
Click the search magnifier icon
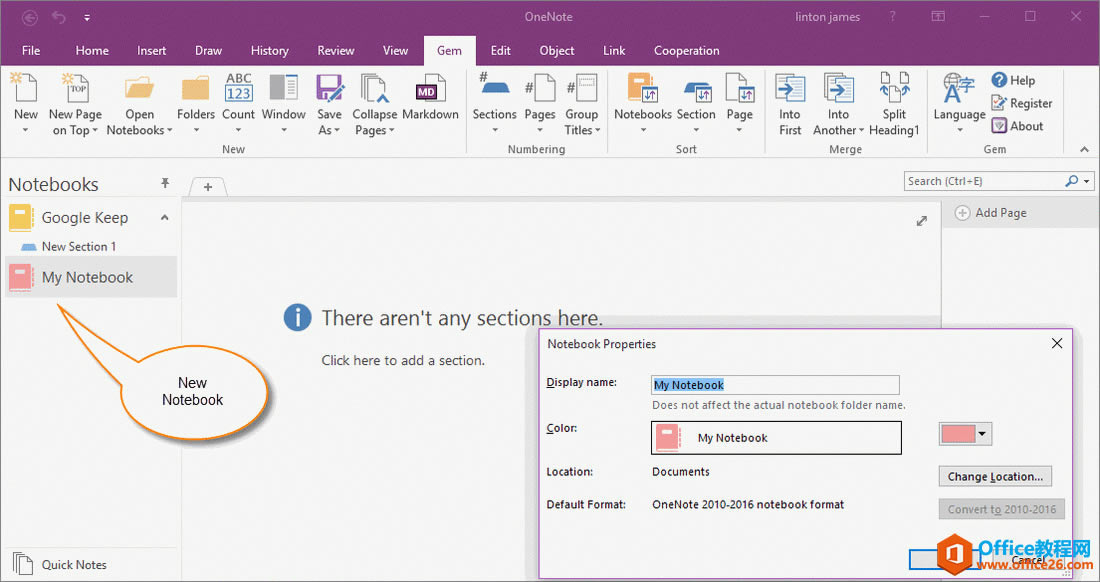pos(1071,181)
